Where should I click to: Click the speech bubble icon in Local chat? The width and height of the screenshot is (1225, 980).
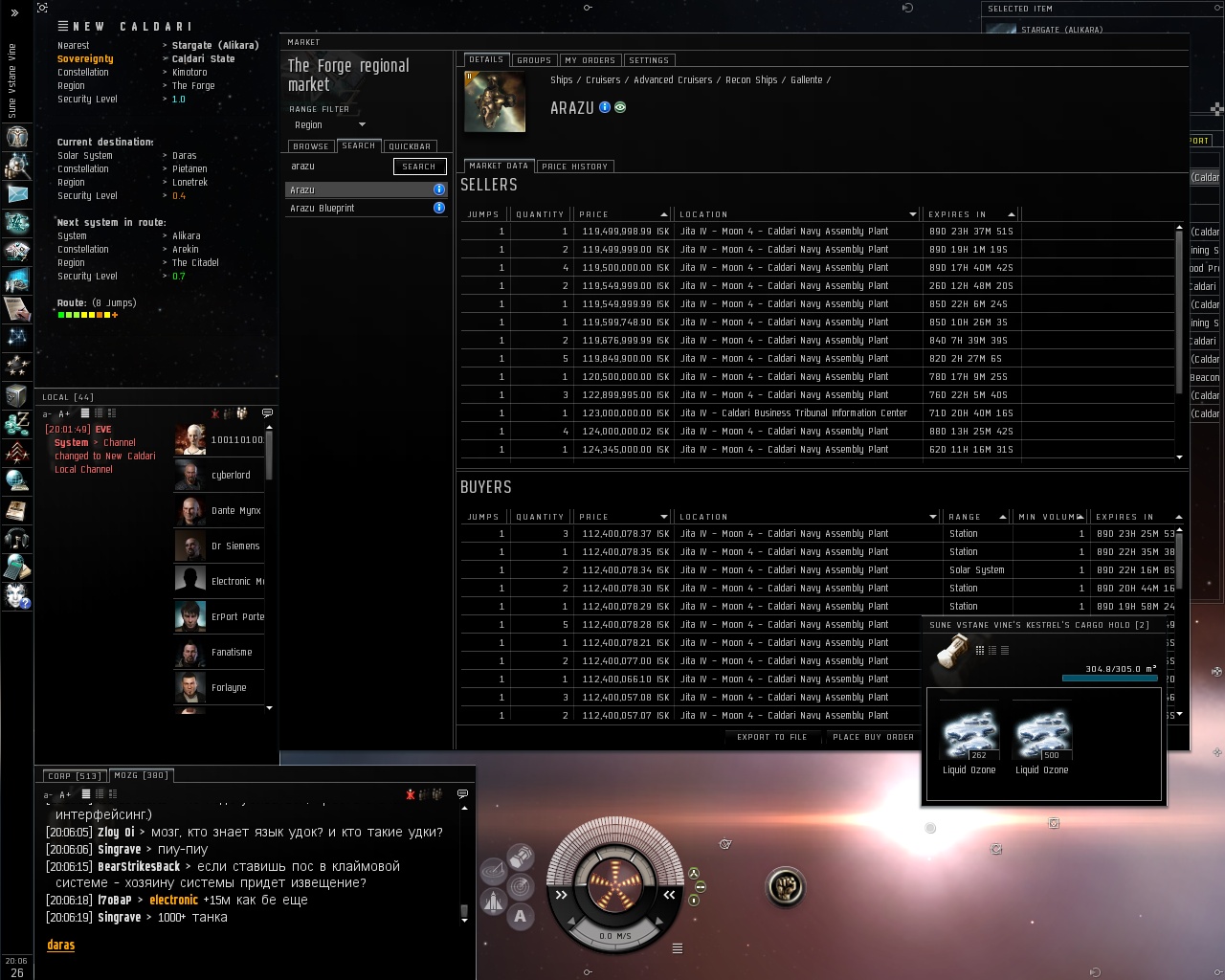click(x=267, y=413)
